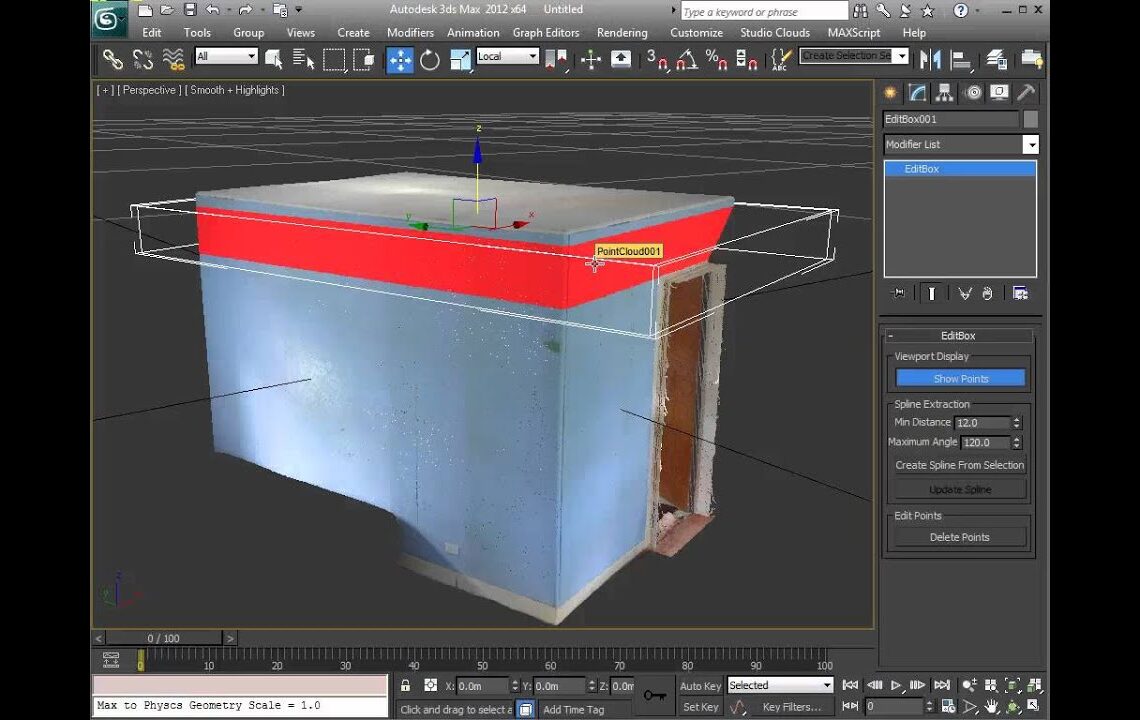Image resolution: width=1140 pixels, height=720 pixels.
Task: Open the MAXScript menu
Action: pos(851,33)
